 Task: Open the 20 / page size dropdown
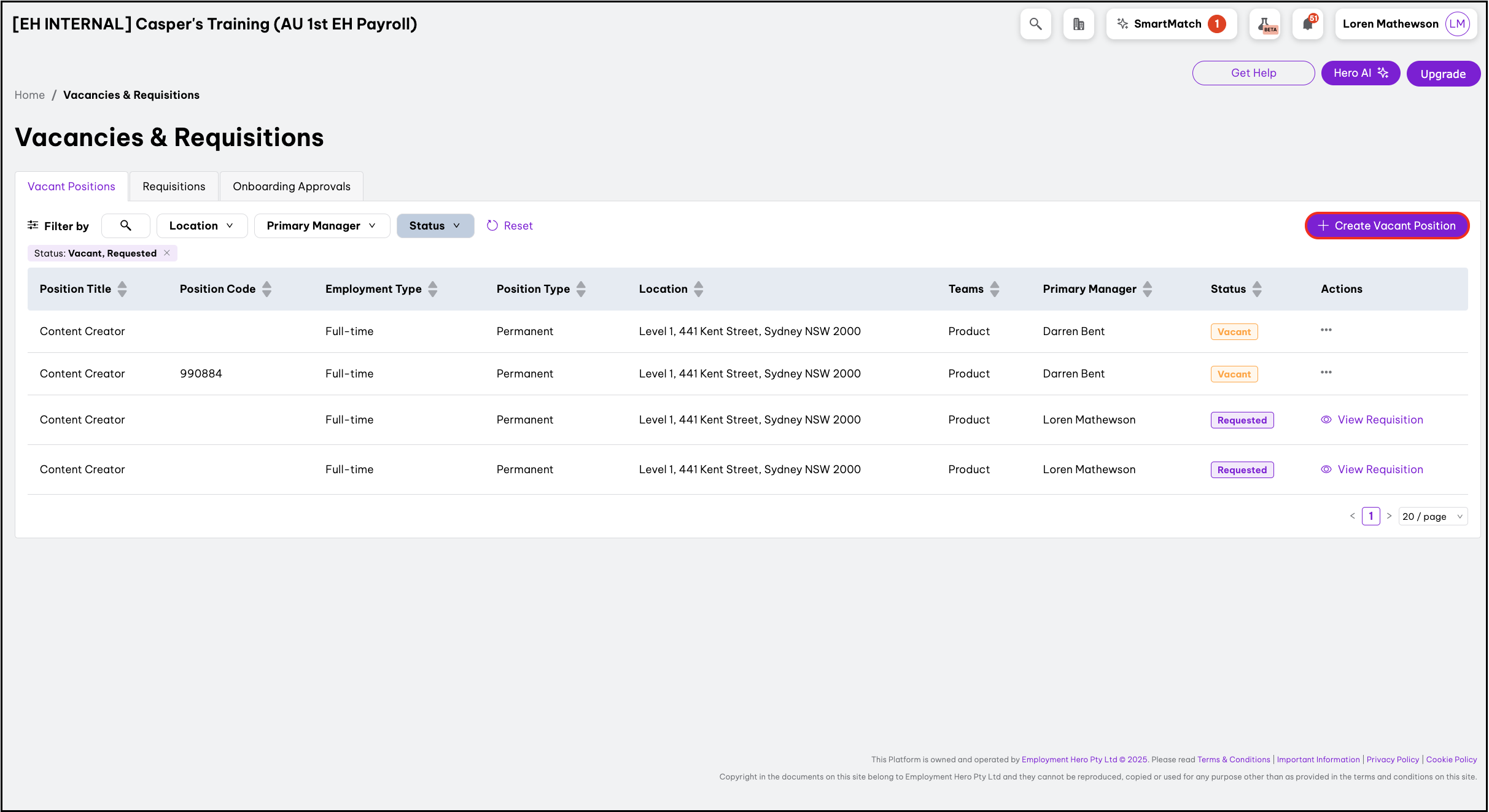(x=1433, y=517)
